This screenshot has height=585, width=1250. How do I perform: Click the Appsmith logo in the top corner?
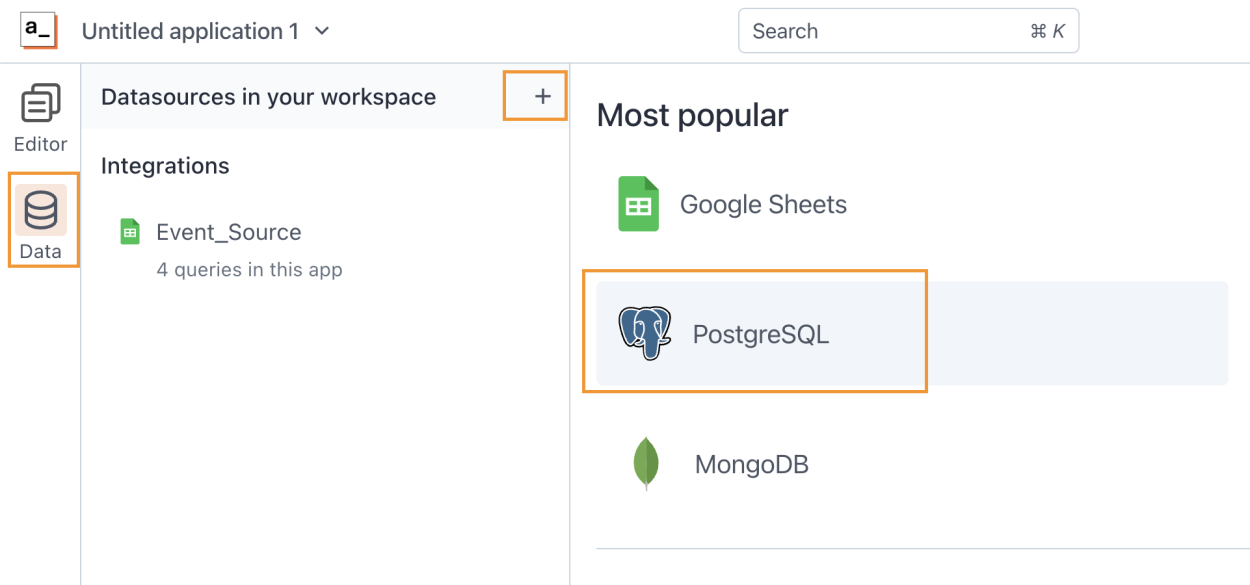(x=35, y=30)
